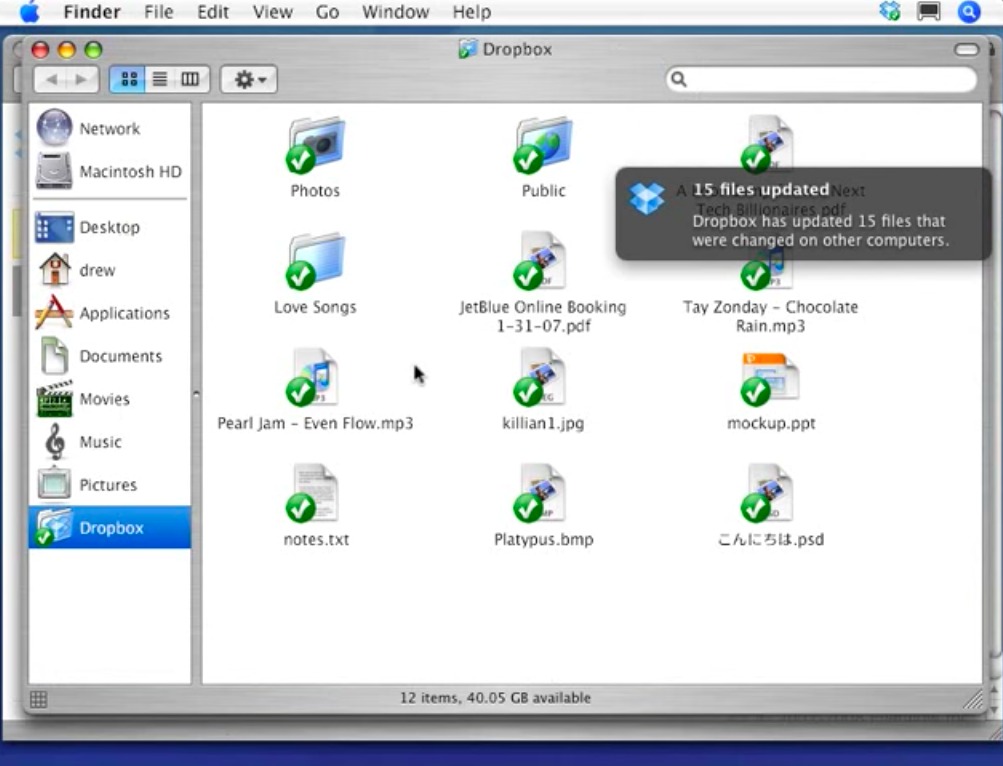The image size is (1003, 766).
Task: Select Macintosh HD drive icon in sidebar
Action: tap(54, 171)
